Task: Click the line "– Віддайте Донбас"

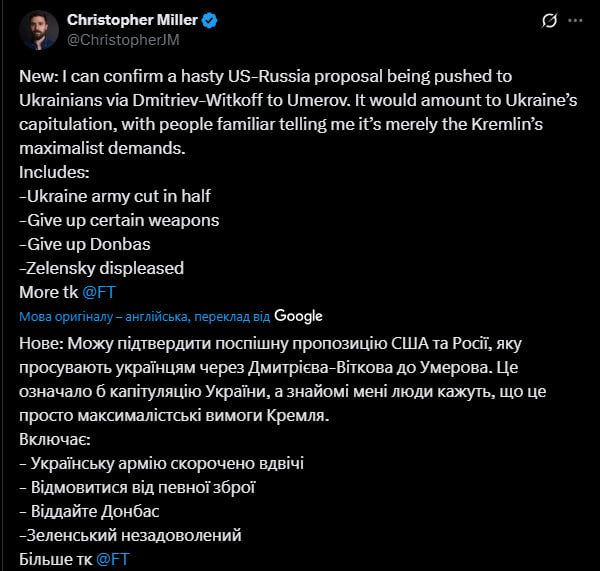Action: click(x=89, y=512)
